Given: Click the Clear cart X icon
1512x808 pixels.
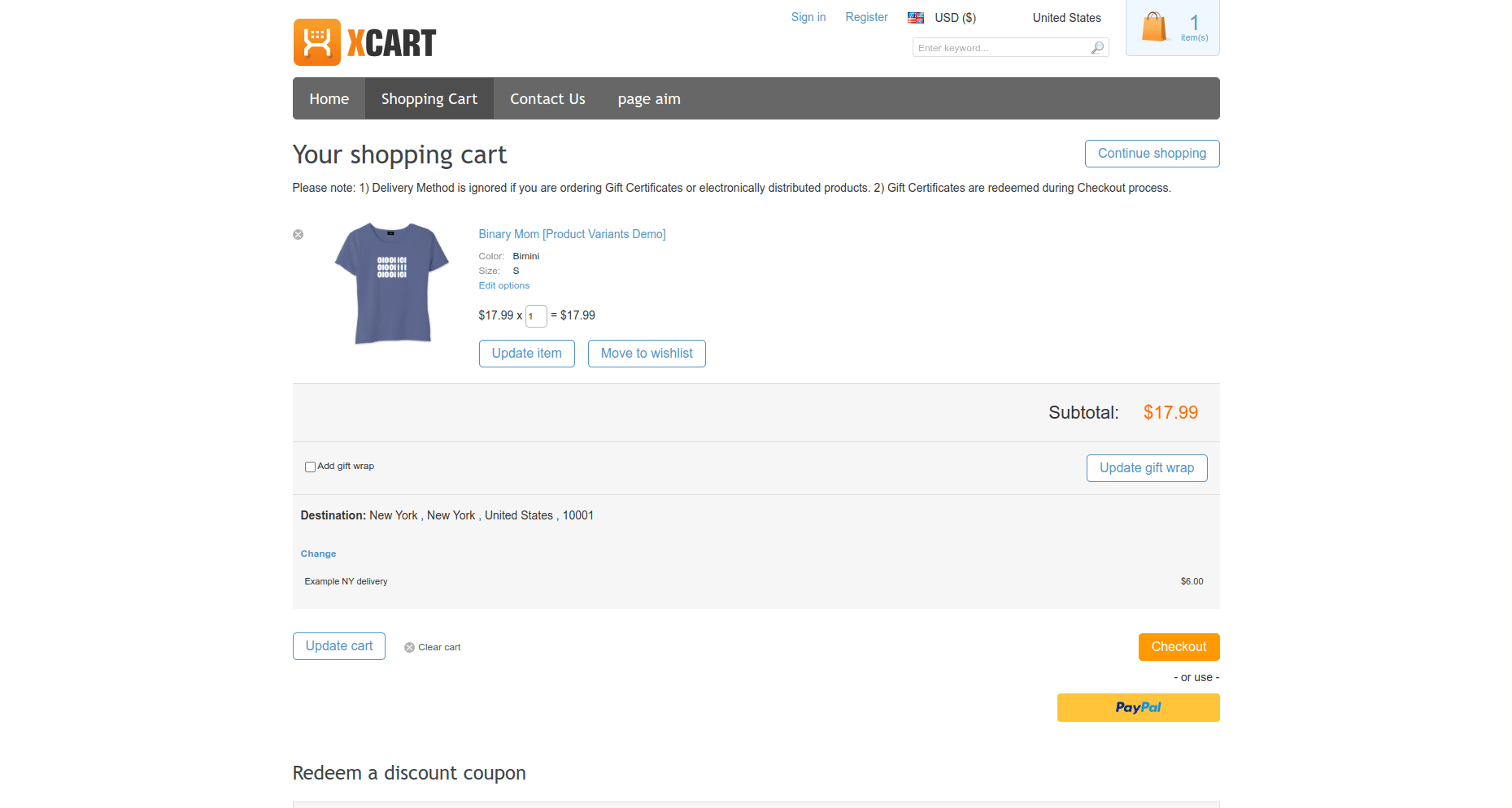Looking at the screenshot, I should pyautogui.click(x=410, y=648).
